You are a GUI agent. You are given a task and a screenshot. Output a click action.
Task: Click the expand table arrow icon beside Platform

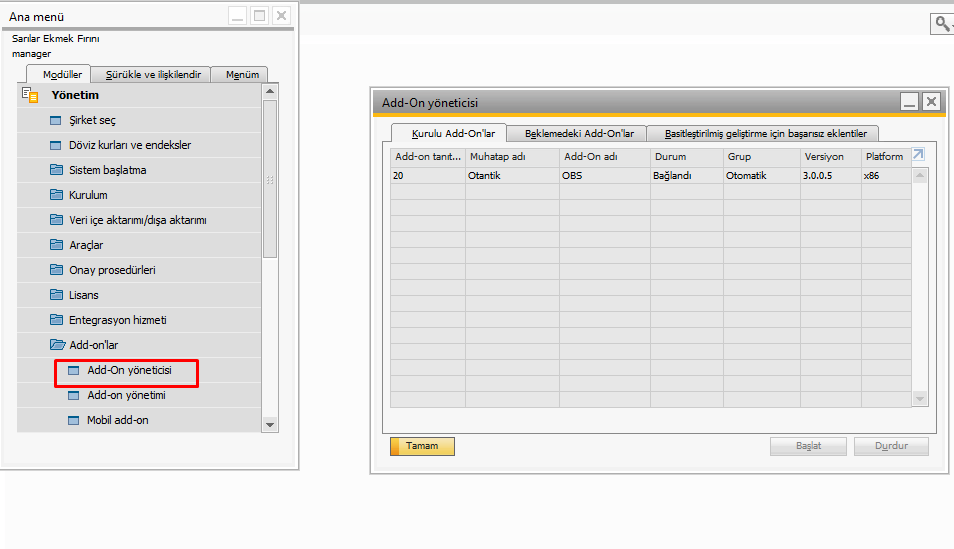918,156
